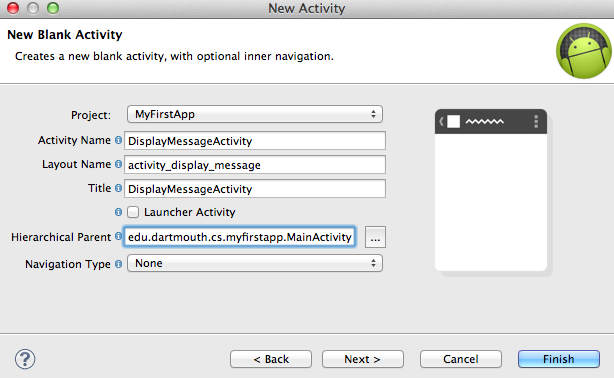Viewport: 614px width, 378px height.
Task: Click info icon next to Hierarchical Parent
Action: coord(118,237)
